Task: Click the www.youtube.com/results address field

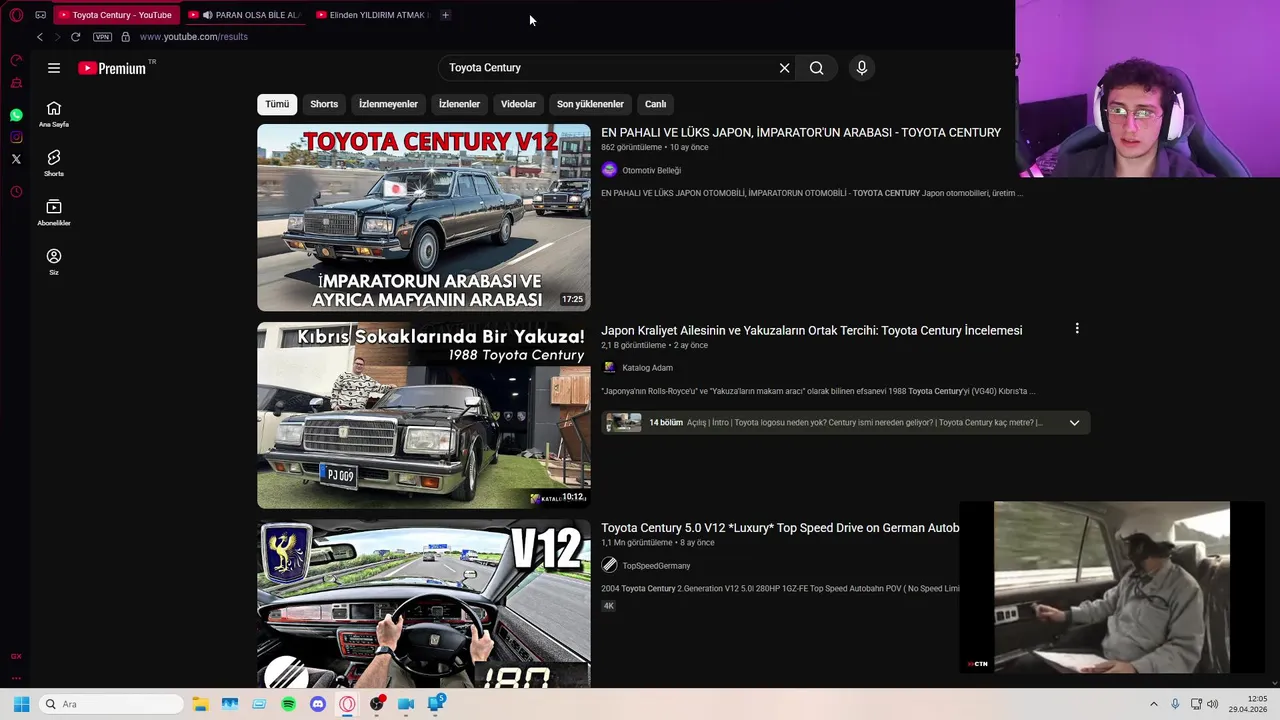Action: pos(193,37)
